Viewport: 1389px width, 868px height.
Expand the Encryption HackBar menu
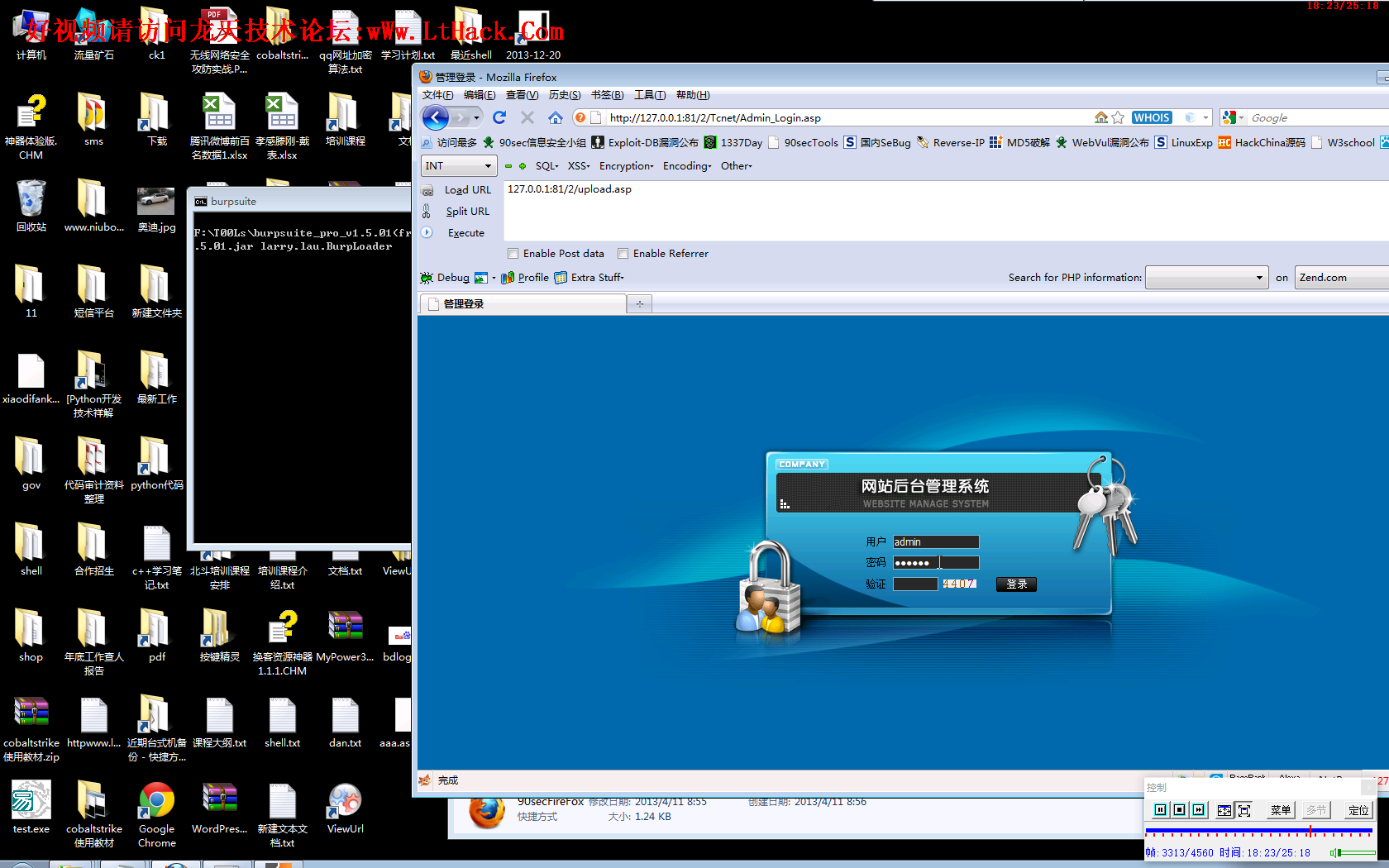pos(626,165)
